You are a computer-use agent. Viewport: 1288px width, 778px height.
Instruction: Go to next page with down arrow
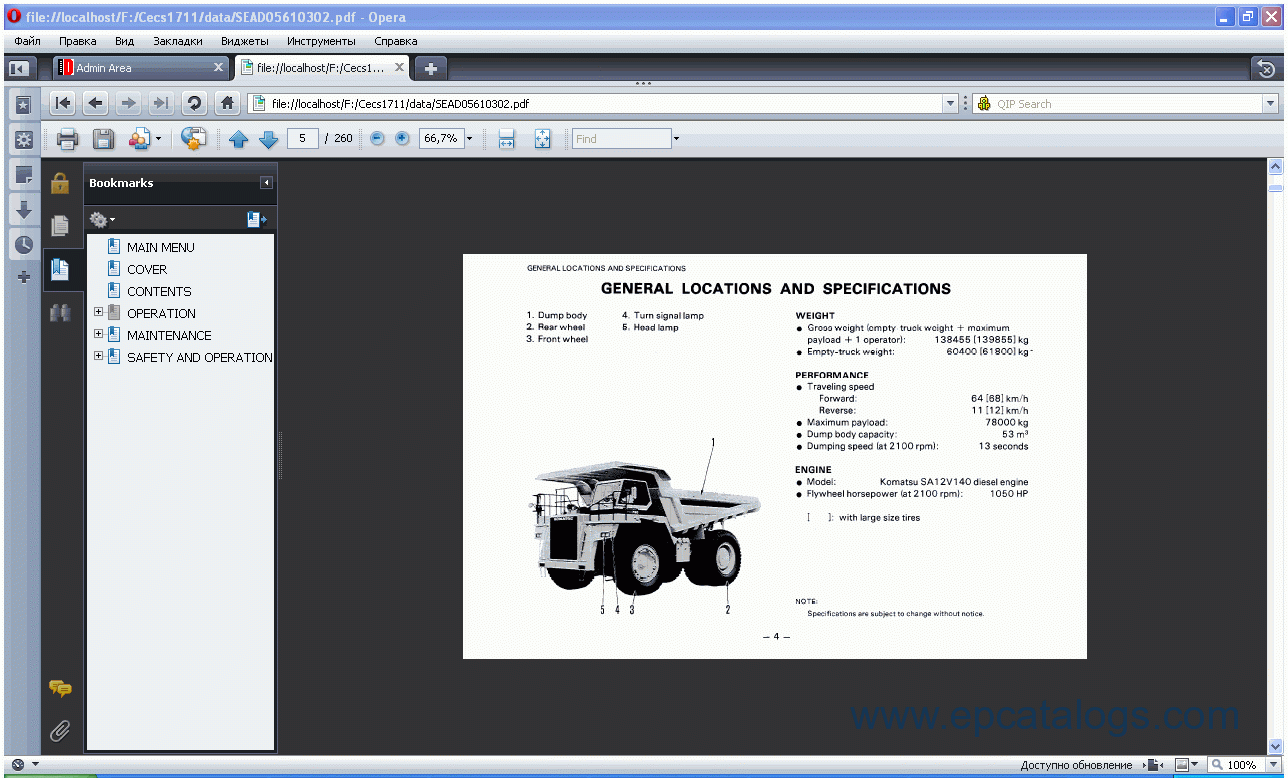point(268,139)
